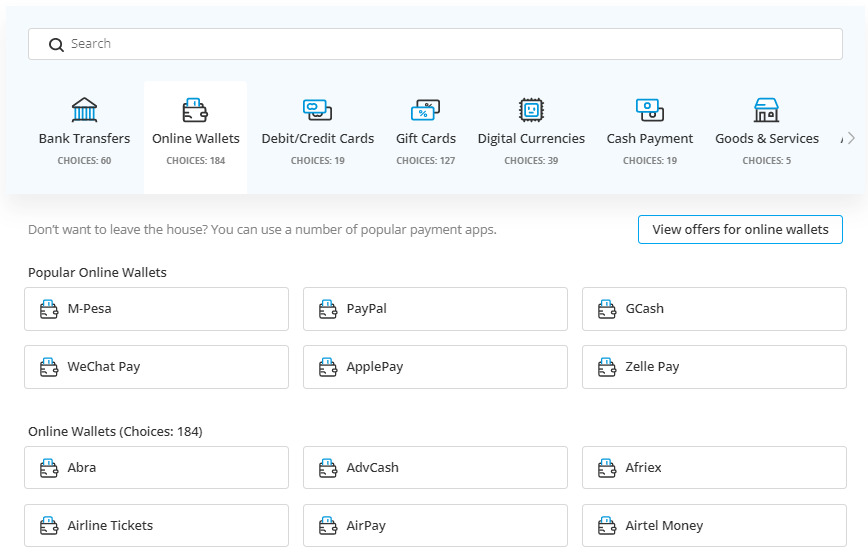Switch to Bank Transfers tab
The width and height of the screenshot is (868, 556).
84,138
